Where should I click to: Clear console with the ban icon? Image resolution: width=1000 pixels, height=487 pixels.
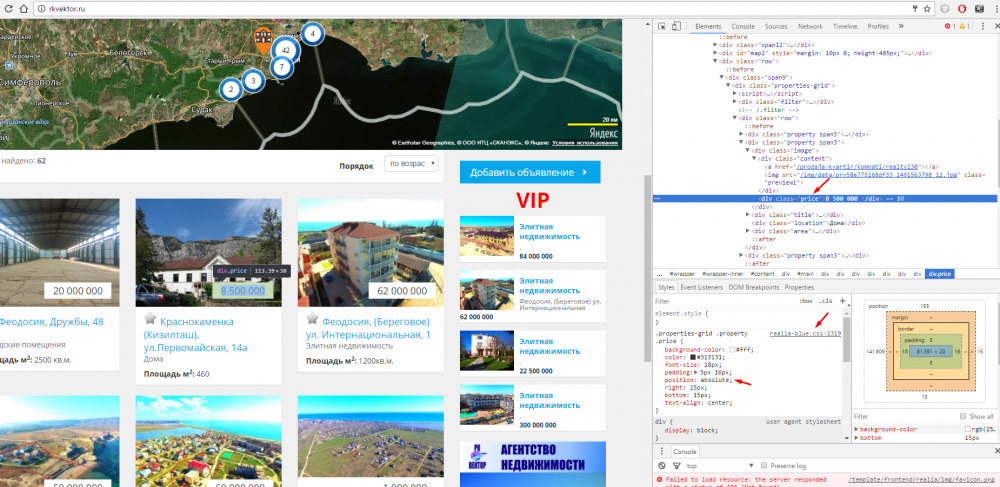(662, 466)
